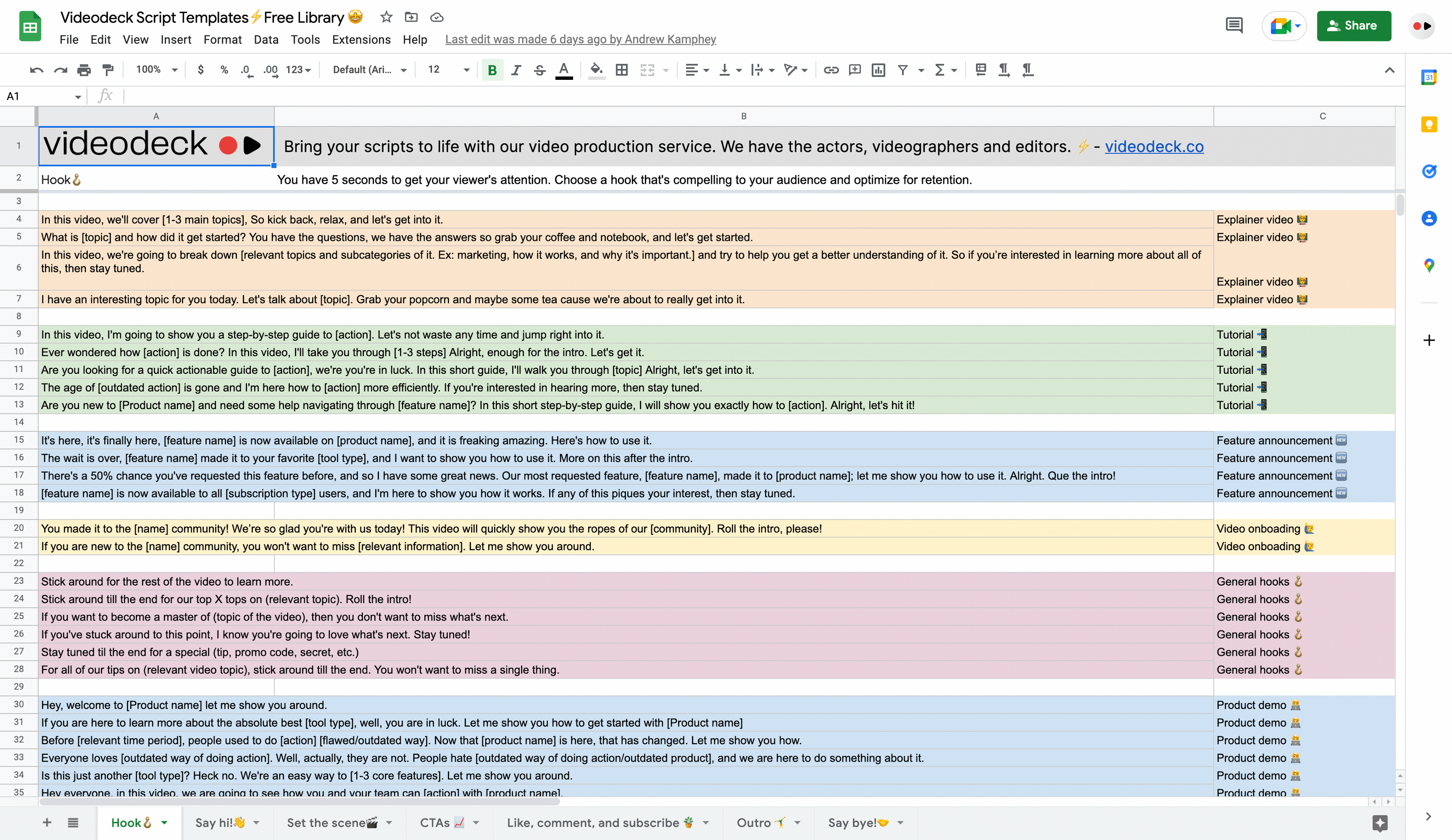Open the Extensions menu

pyautogui.click(x=361, y=39)
